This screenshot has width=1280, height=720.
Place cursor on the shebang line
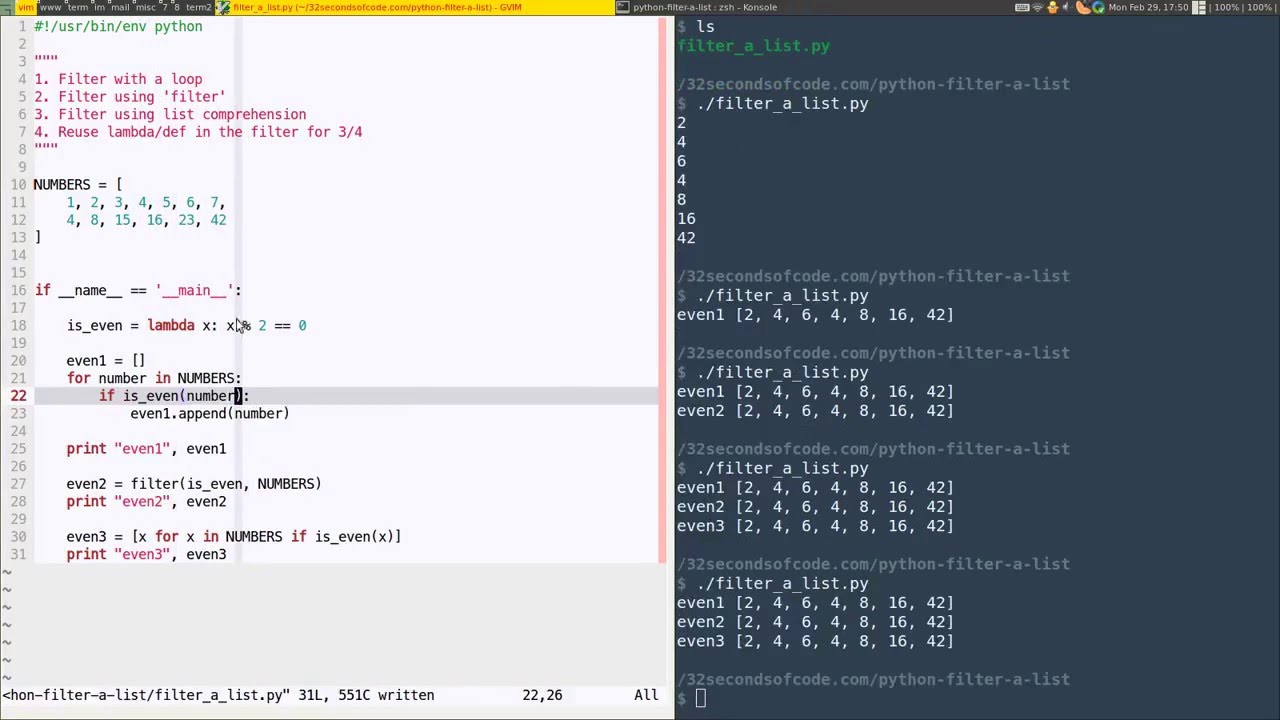click(118, 26)
